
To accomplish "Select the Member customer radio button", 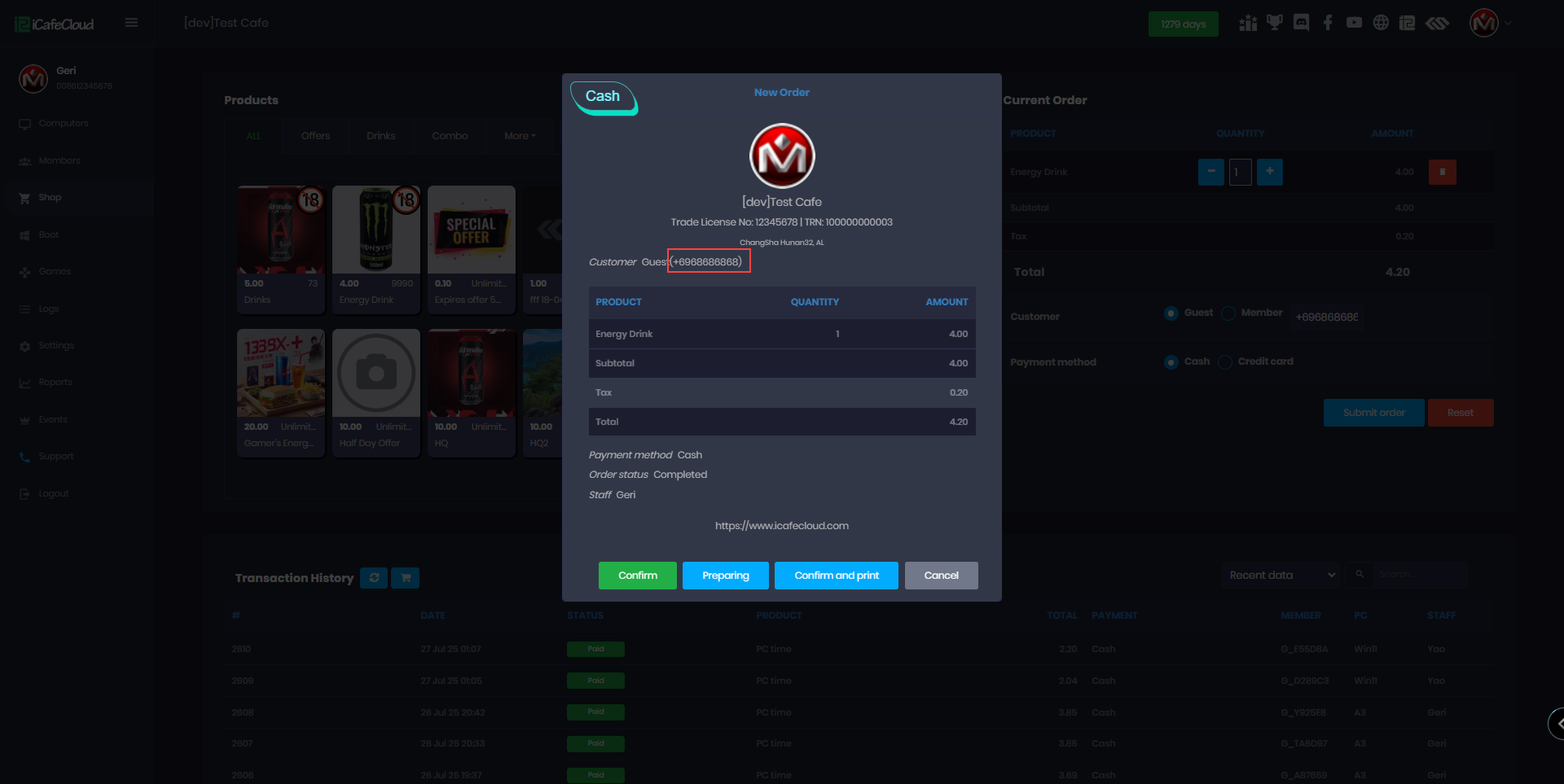I will (x=1228, y=313).
